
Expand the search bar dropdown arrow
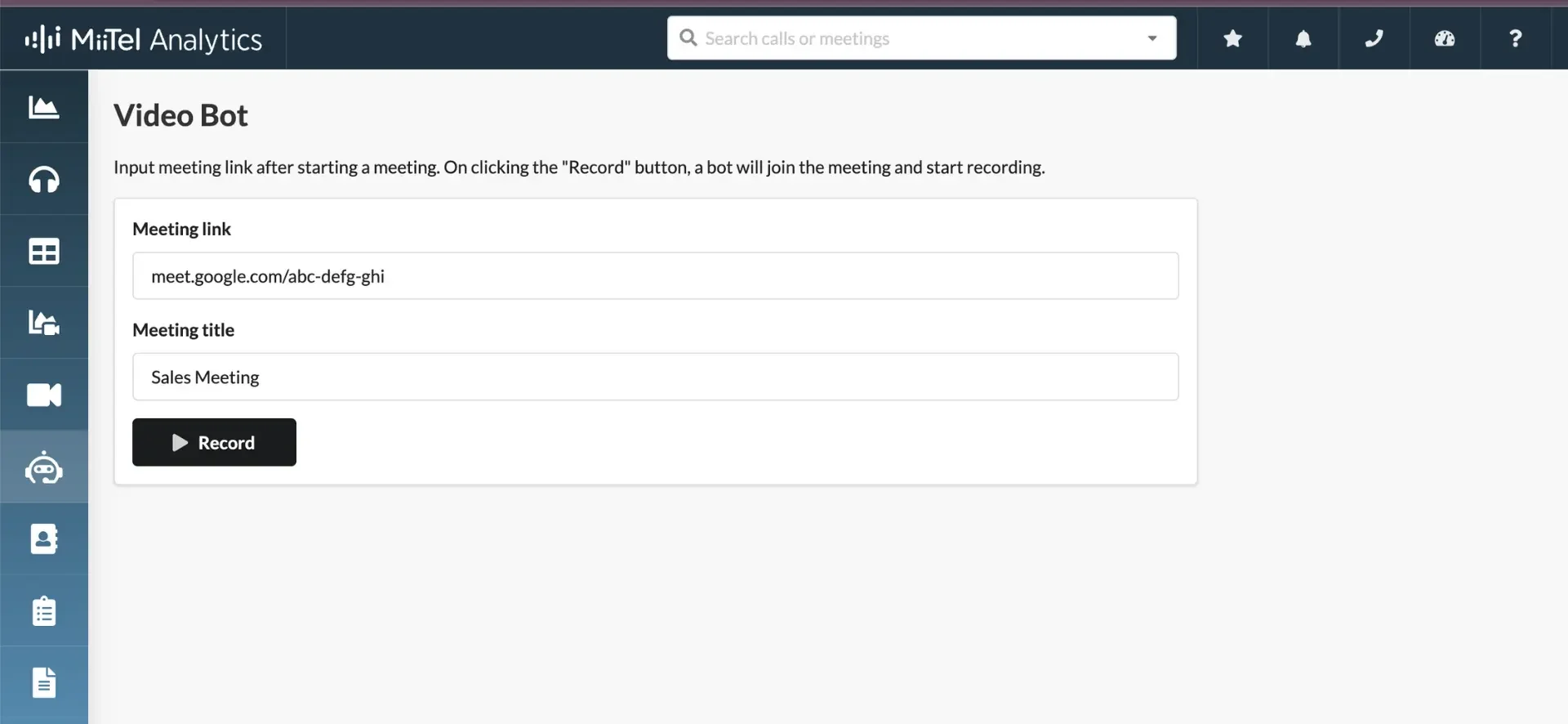(x=1152, y=38)
